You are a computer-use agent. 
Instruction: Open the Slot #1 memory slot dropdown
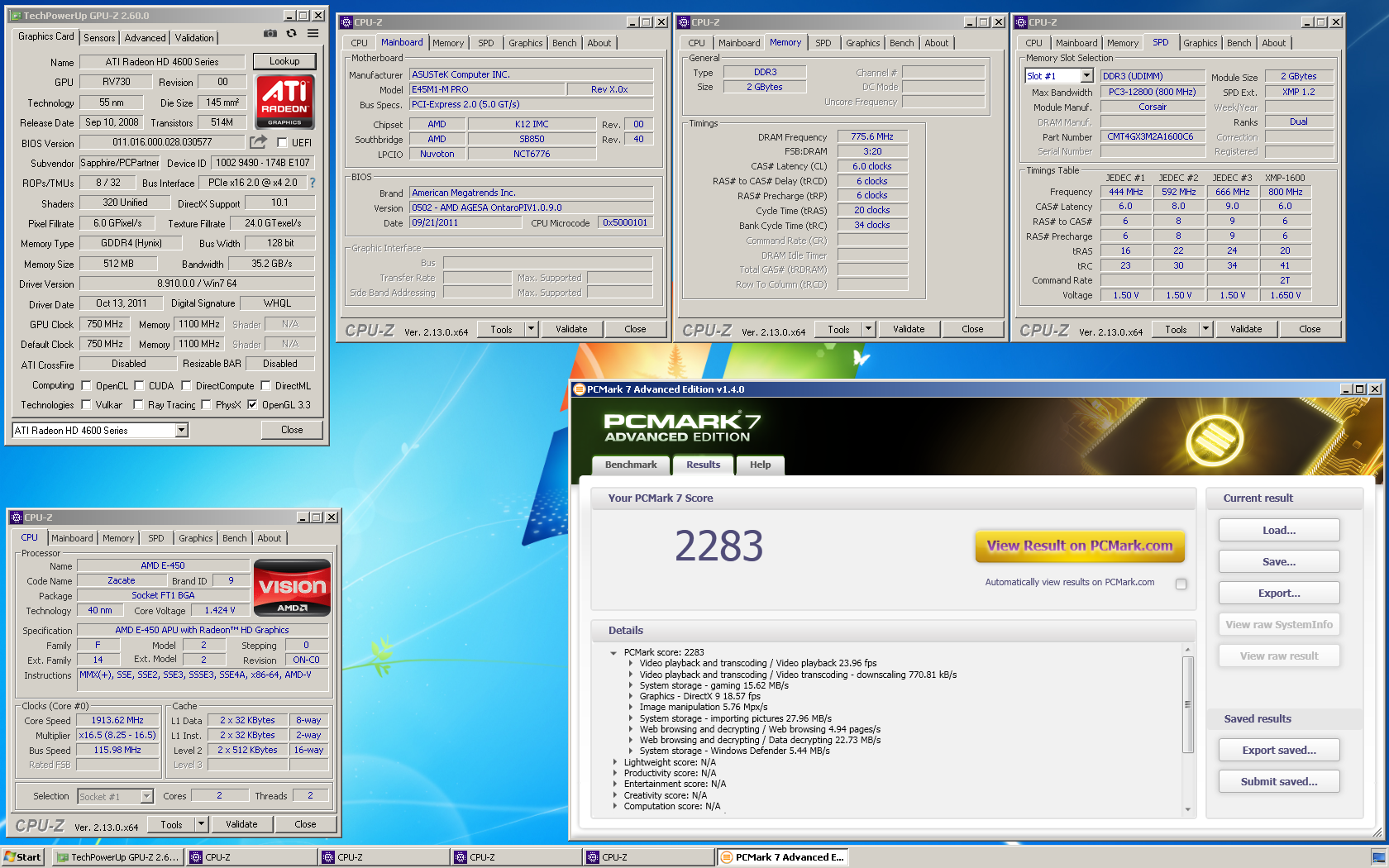[1086, 76]
